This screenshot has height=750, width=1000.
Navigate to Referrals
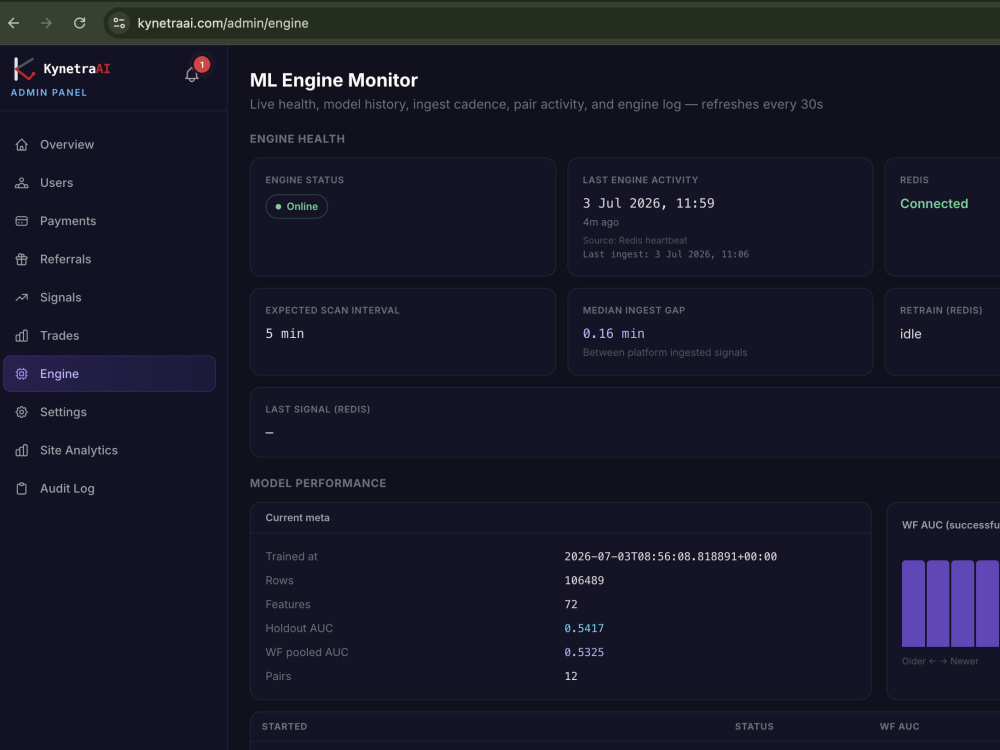[109, 260]
